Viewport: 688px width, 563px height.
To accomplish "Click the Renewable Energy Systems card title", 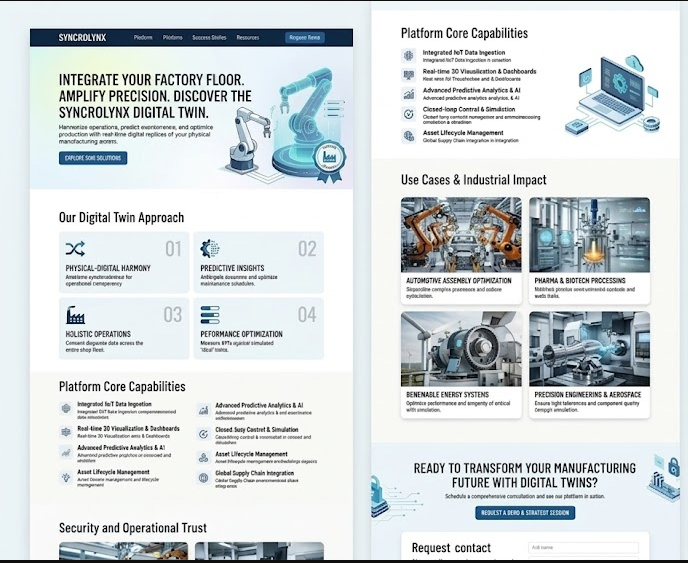I will (x=447, y=394).
